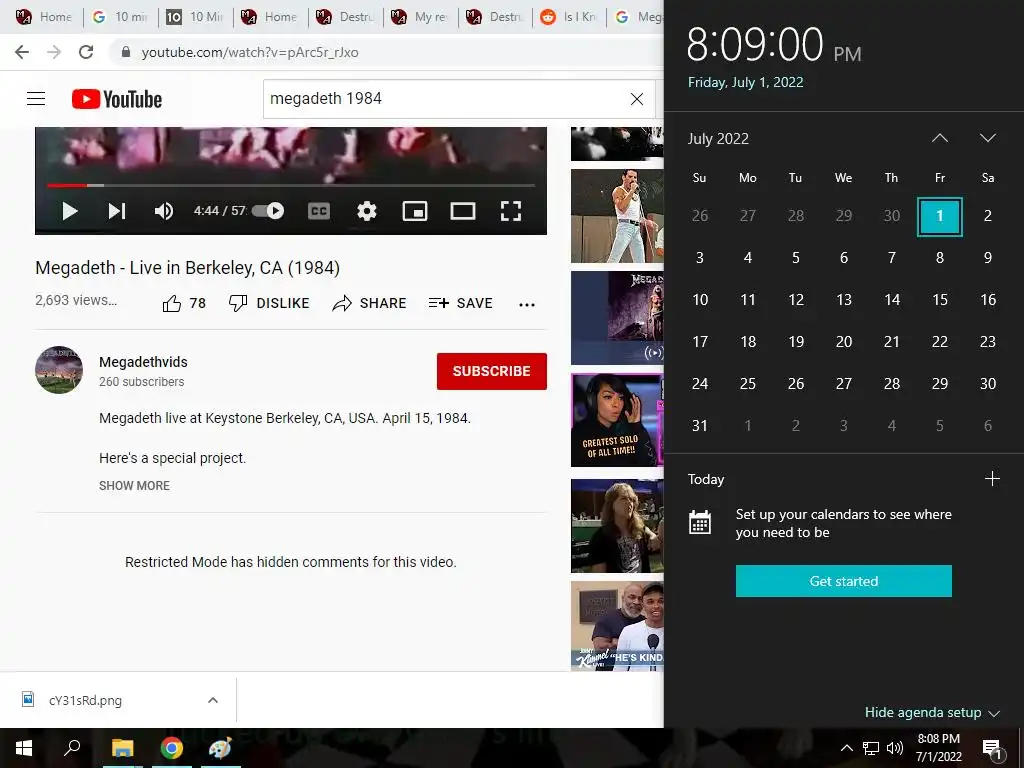Switch to the 'My re' tab
The height and width of the screenshot is (768, 1024).
point(420,17)
